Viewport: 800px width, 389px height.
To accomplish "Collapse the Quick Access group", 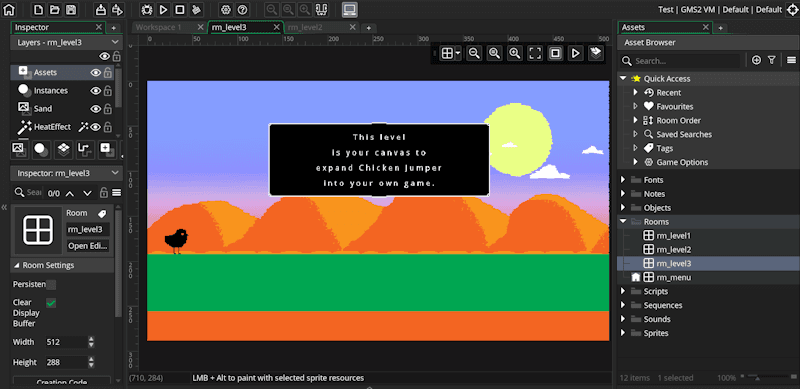I will 622,79.
